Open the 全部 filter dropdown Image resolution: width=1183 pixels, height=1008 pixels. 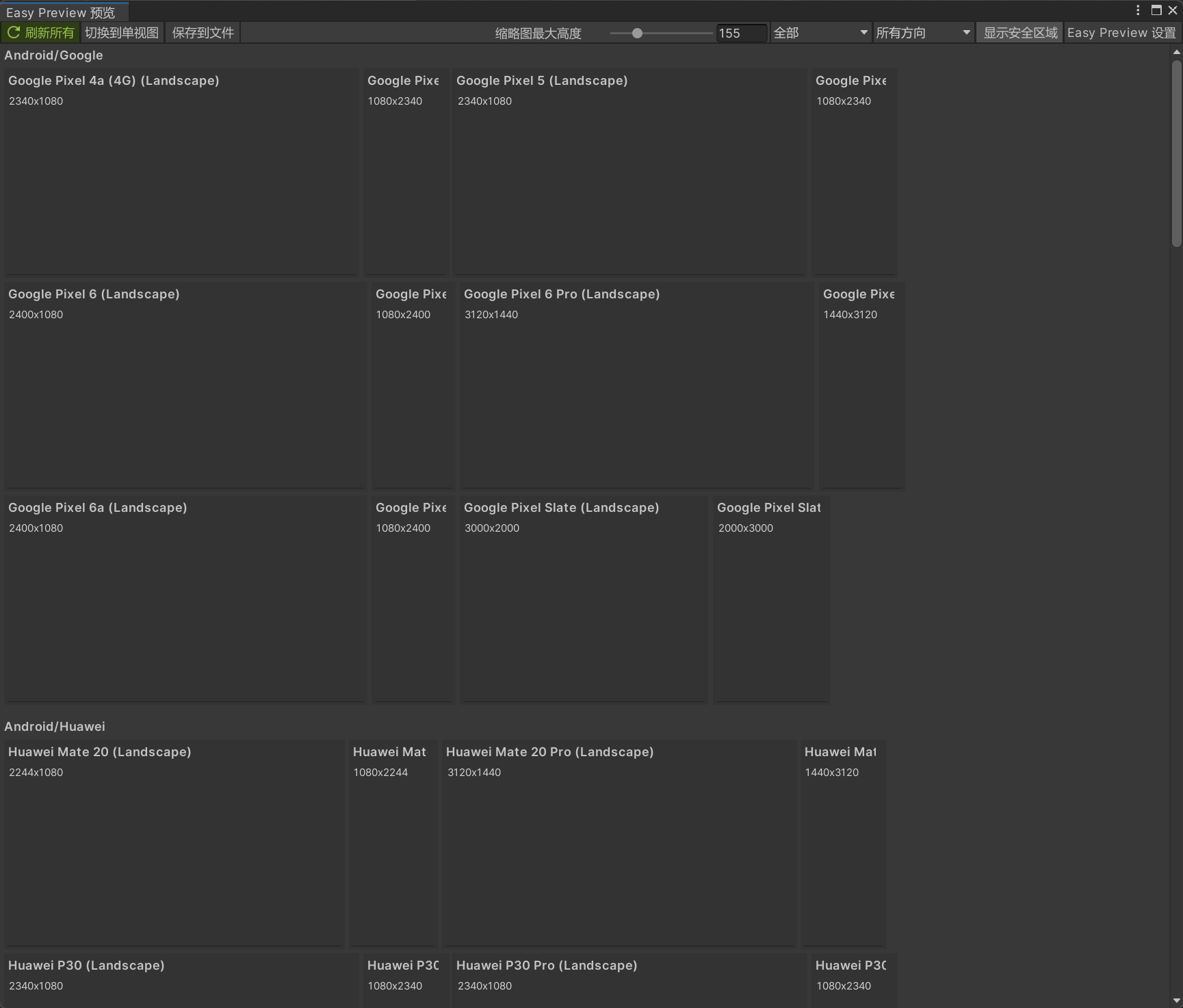point(819,32)
